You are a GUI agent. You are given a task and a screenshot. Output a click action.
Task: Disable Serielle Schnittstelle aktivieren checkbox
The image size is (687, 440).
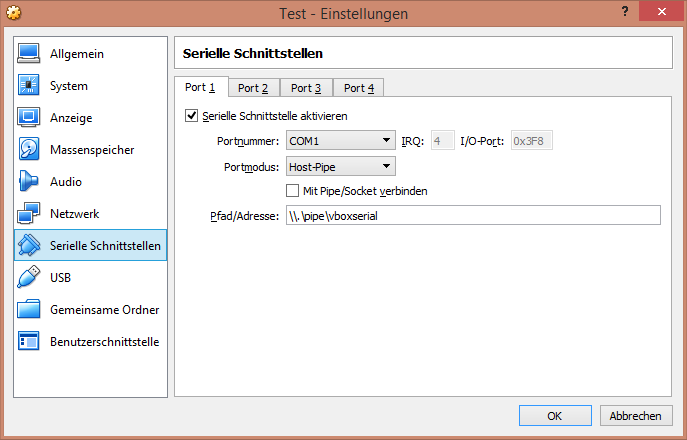pyautogui.click(x=192, y=116)
